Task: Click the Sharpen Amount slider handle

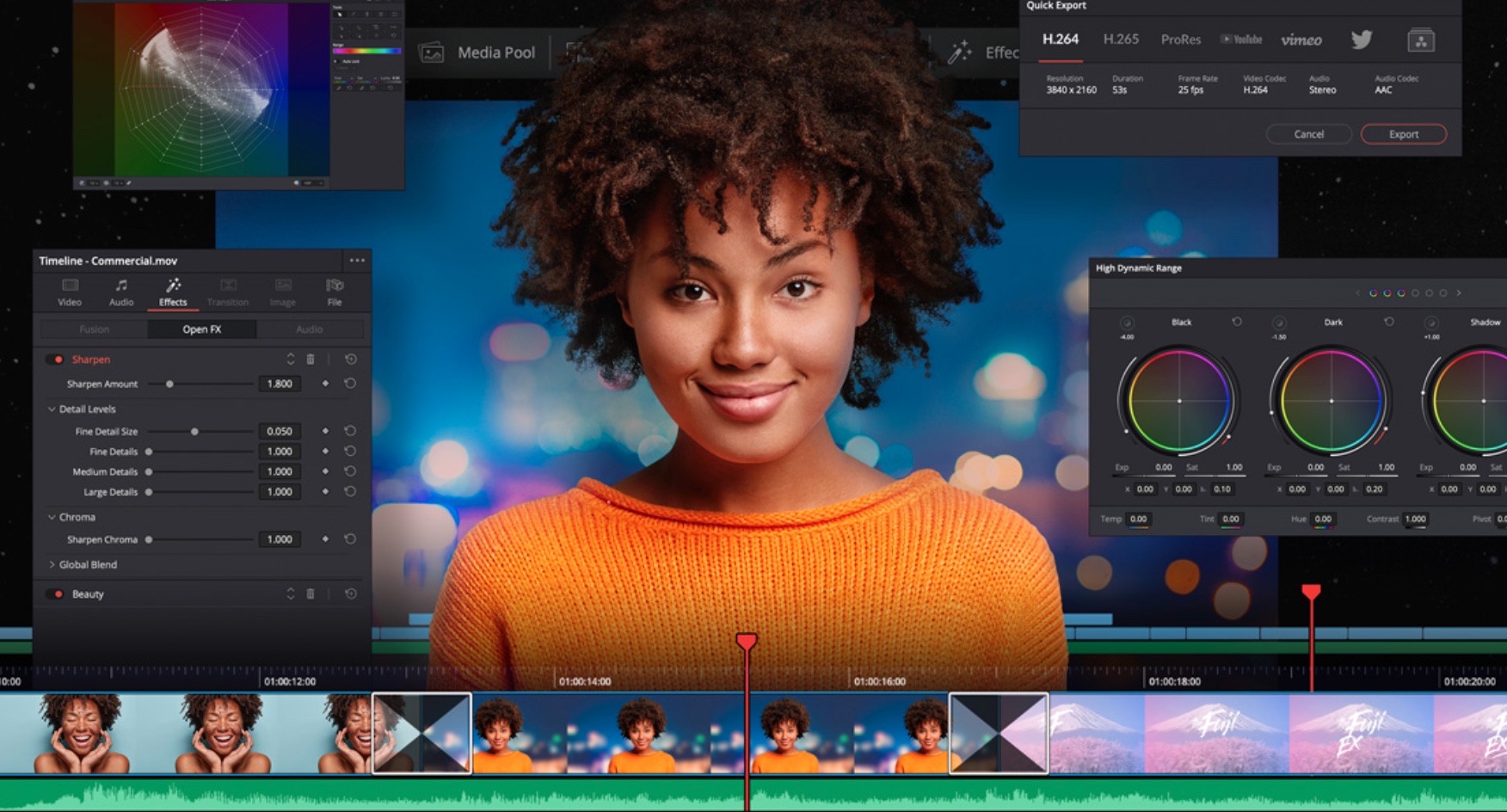Action: click(169, 384)
